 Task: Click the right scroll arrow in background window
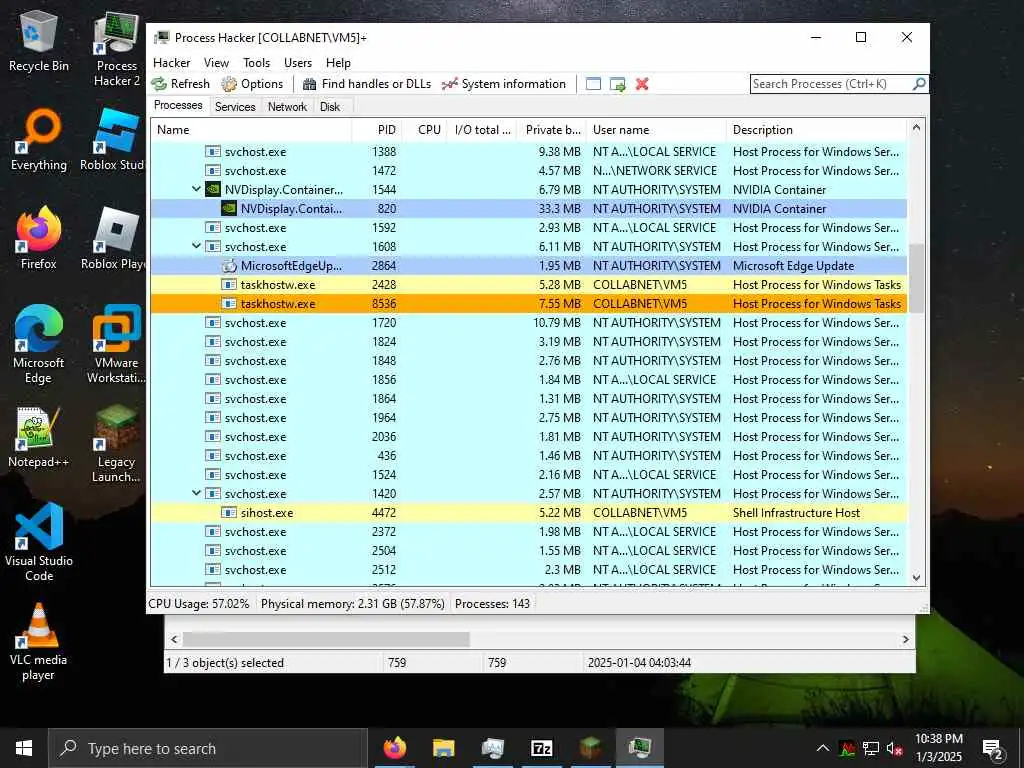[906, 639]
